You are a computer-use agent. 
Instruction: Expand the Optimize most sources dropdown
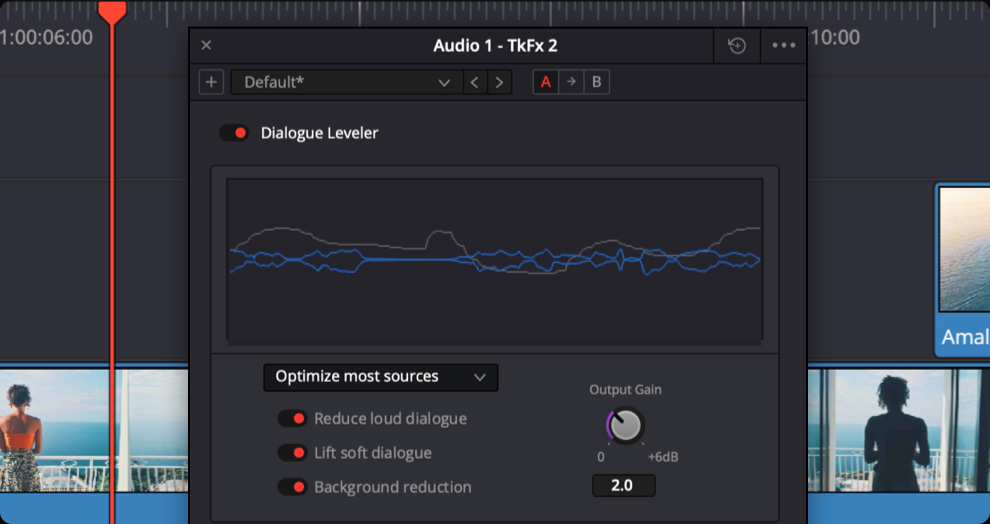click(380, 377)
